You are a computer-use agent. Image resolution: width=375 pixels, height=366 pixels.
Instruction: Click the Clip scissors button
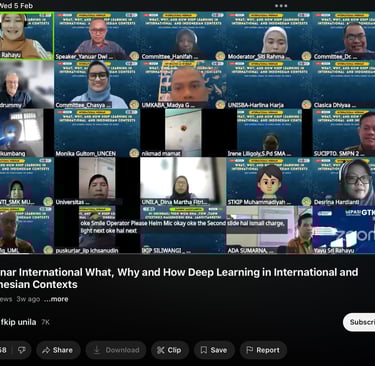tap(170, 350)
